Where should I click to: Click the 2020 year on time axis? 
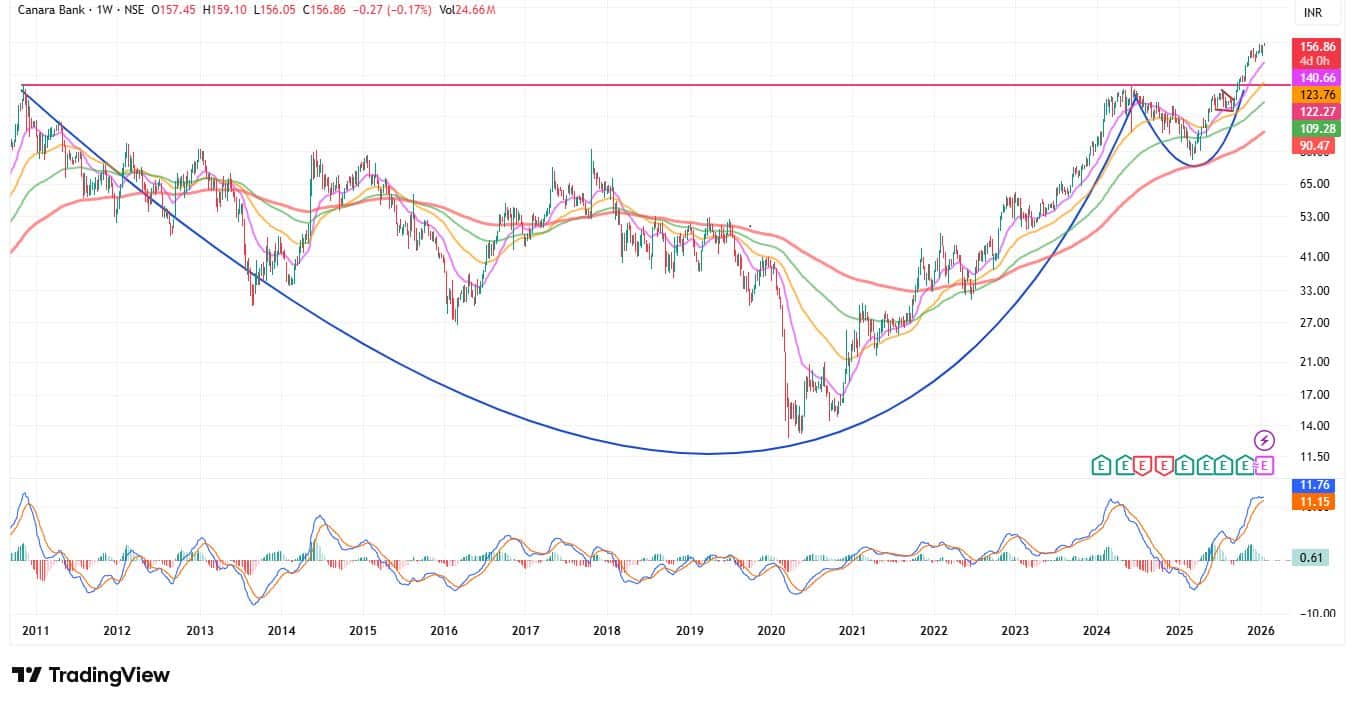[771, 631]
